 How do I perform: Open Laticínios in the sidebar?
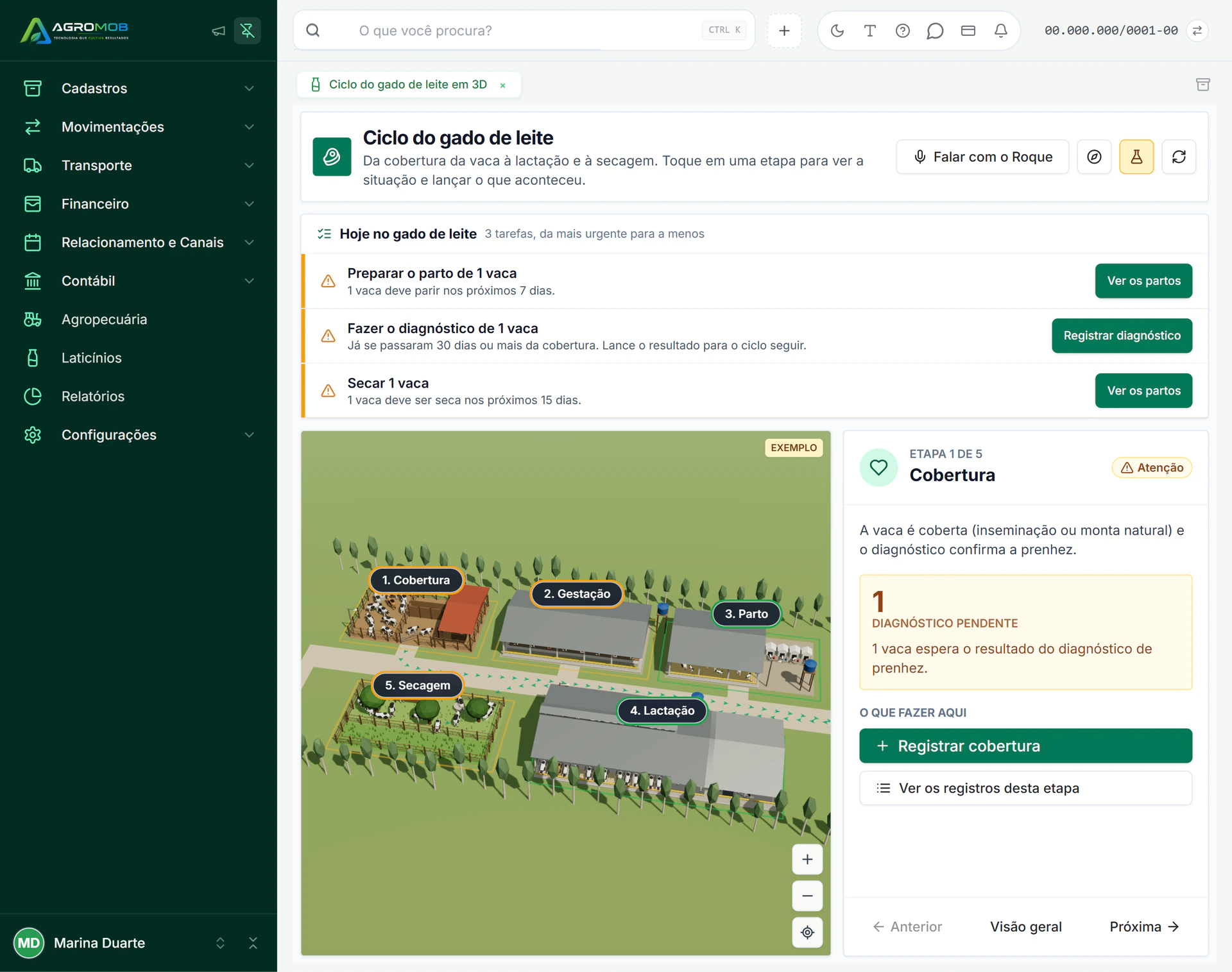click(139, 358)
